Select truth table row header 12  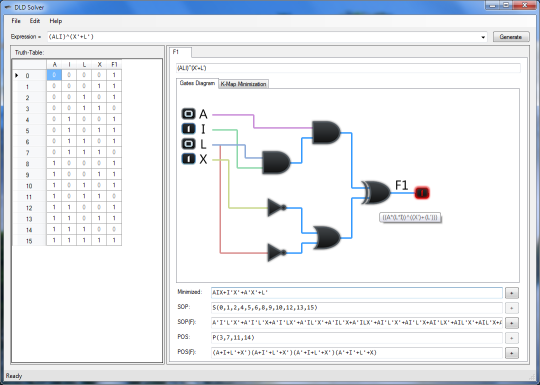click(x=29, y=208)
